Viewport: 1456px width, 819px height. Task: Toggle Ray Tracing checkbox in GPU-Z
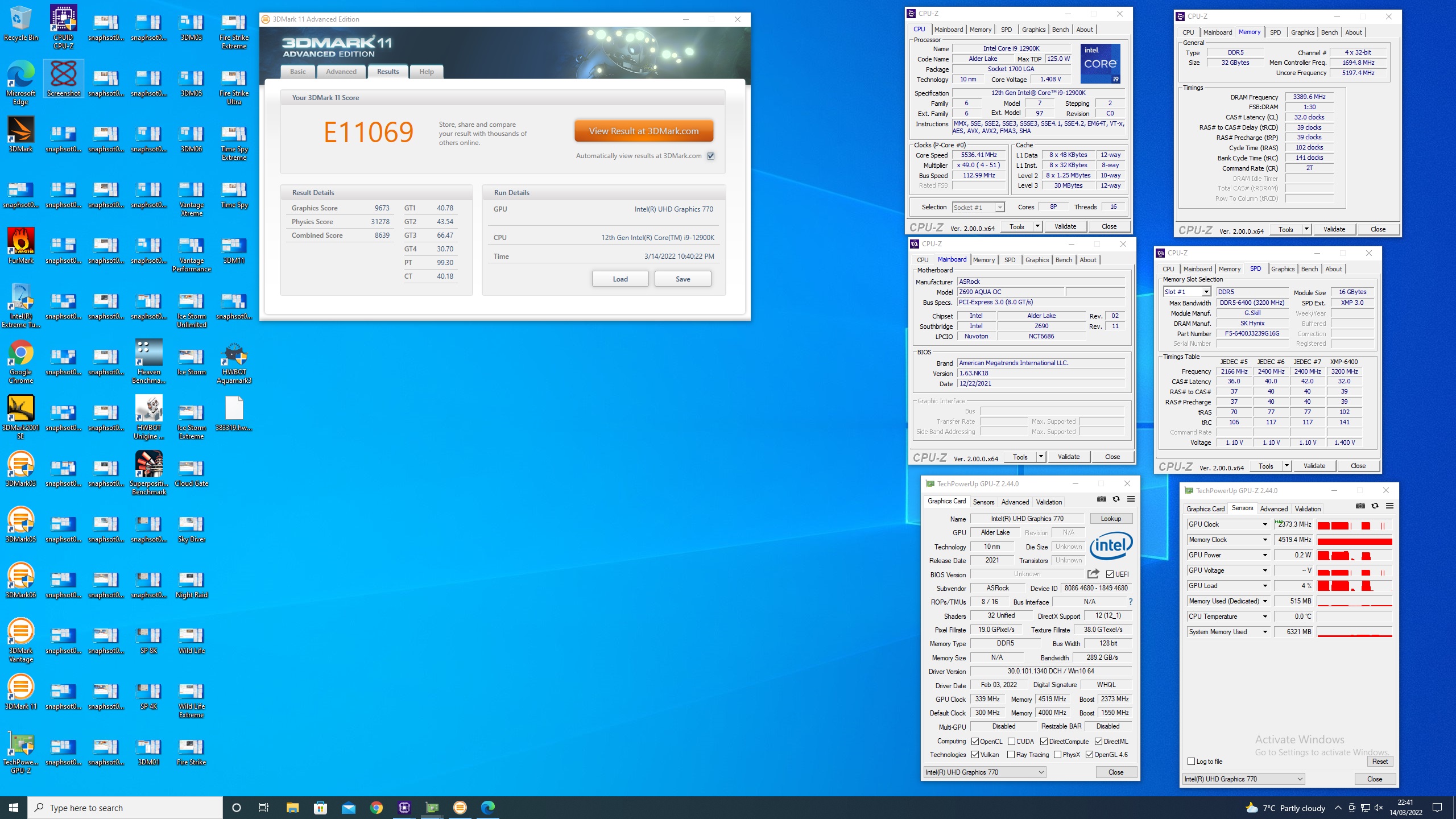[1011, 755]
